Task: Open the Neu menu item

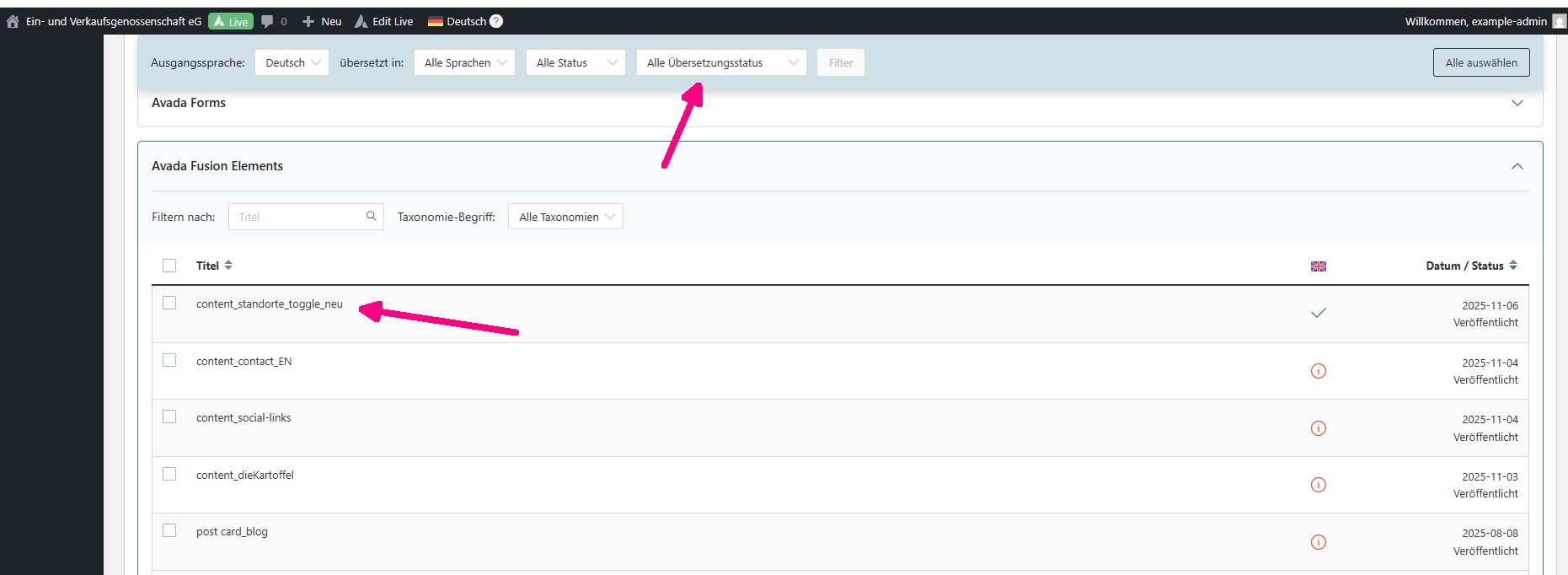Action: click(331, 22)
